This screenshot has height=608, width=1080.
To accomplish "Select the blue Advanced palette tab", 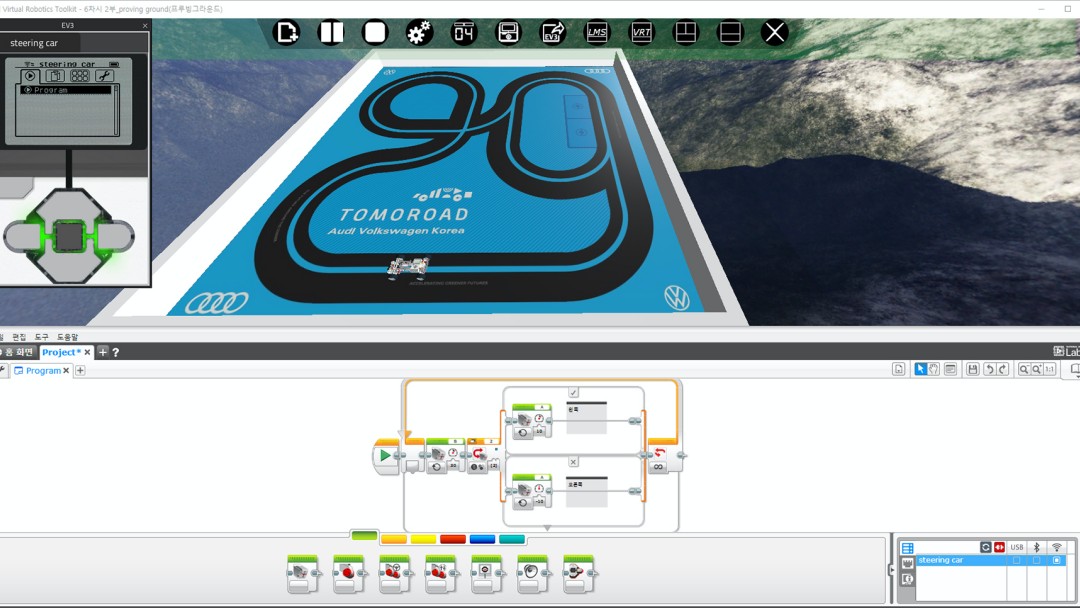I will pyautogui.click(x=482, y=539).
